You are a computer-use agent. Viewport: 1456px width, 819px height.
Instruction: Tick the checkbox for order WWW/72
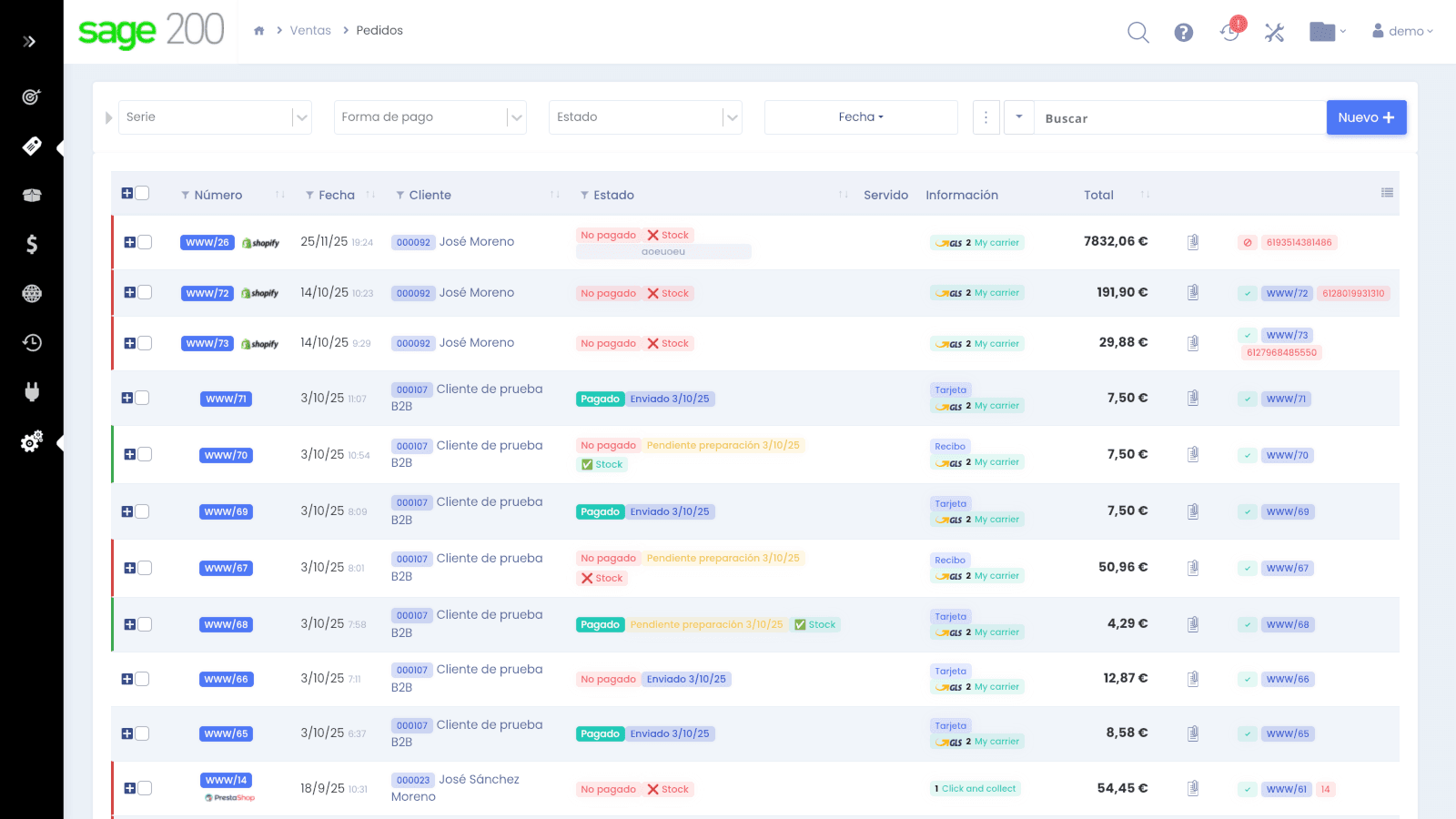point(146,292)
